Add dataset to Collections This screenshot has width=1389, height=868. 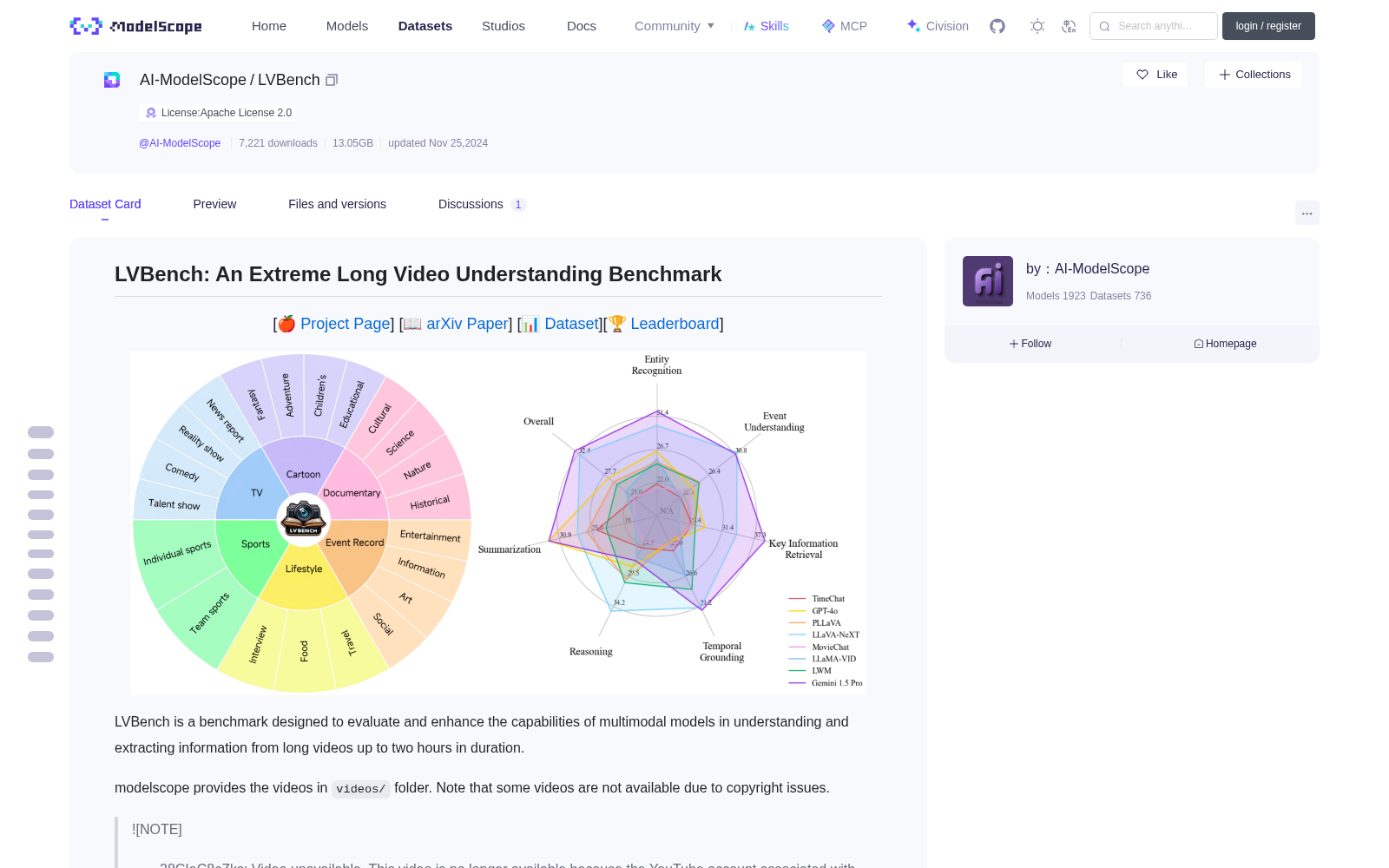pyautogui.click(x=1254, y=75)
